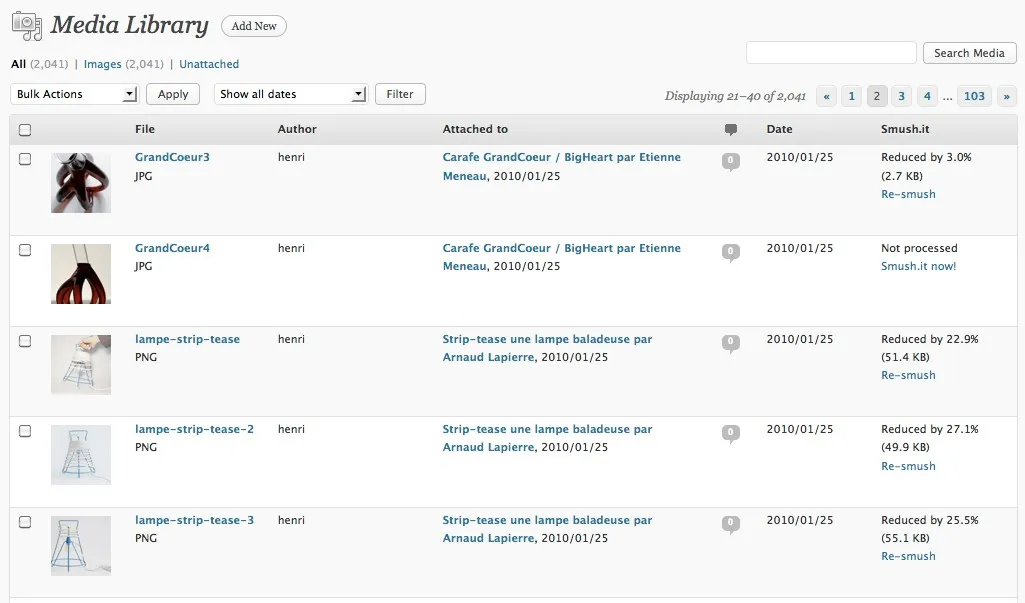This screenshot has width=1025, height=603.
Task: Open the Bulk Actions dropdown
Action: 75,94
